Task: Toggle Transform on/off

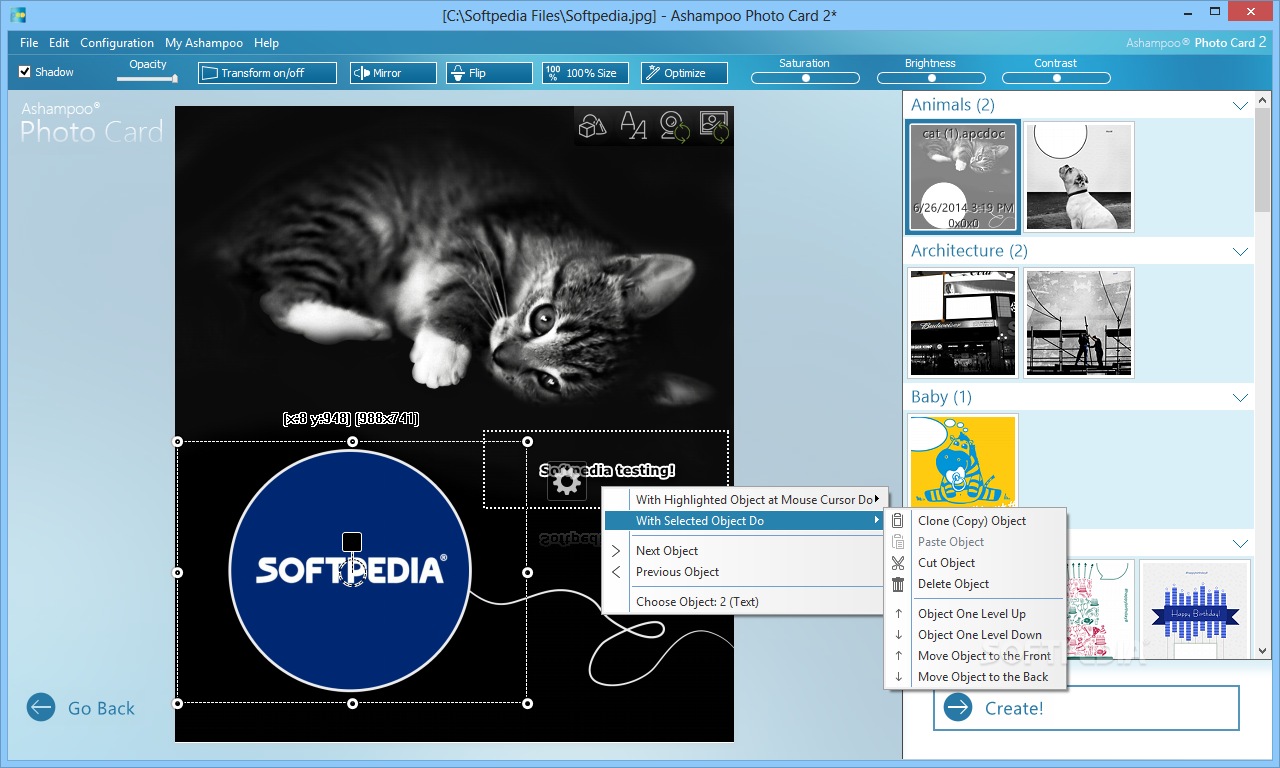Action: (x=266, y=73)
